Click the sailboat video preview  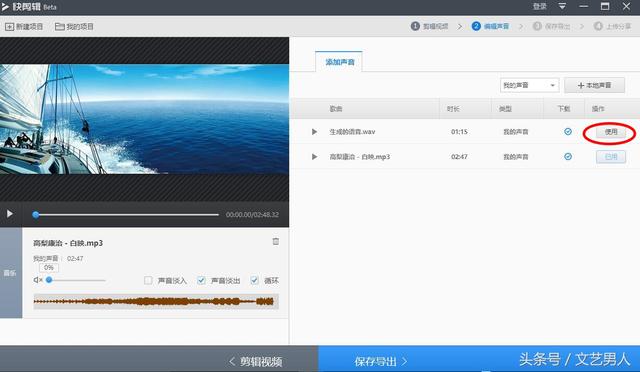[144, 119]
